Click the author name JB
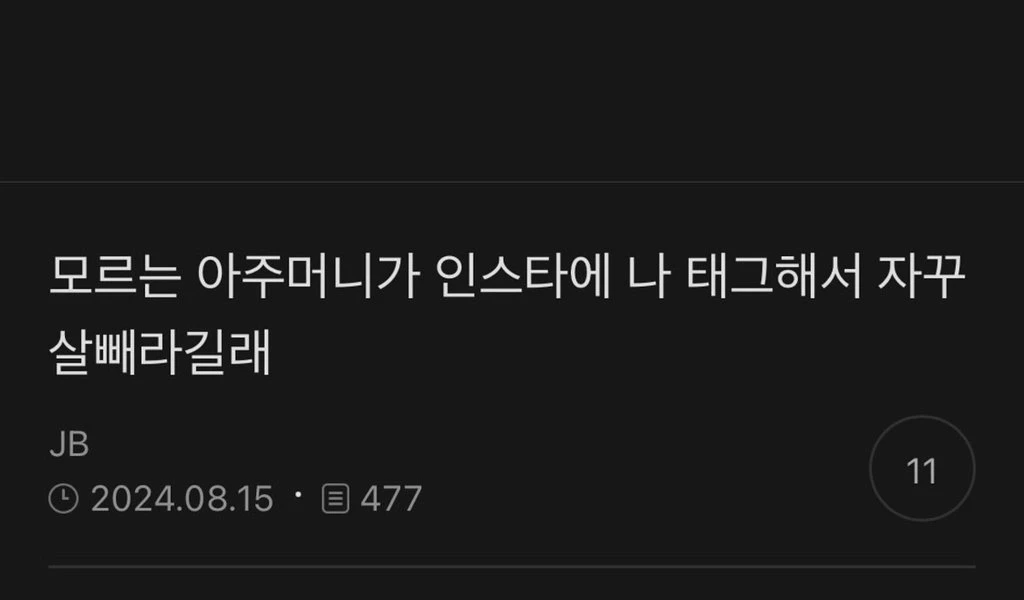The height and width of the screenshot is (600, 1024). click(x=69, y=445)
